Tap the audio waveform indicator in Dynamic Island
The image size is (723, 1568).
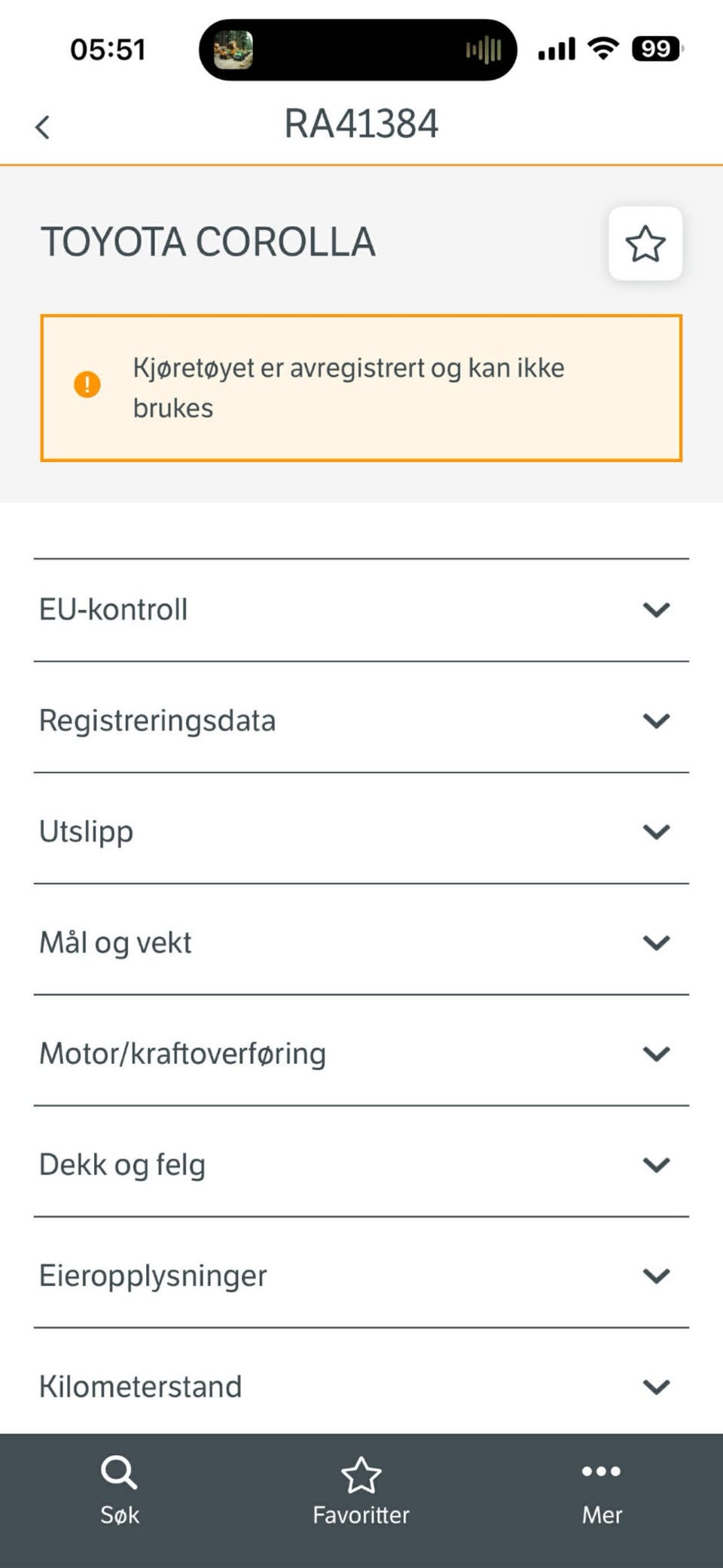484,50
